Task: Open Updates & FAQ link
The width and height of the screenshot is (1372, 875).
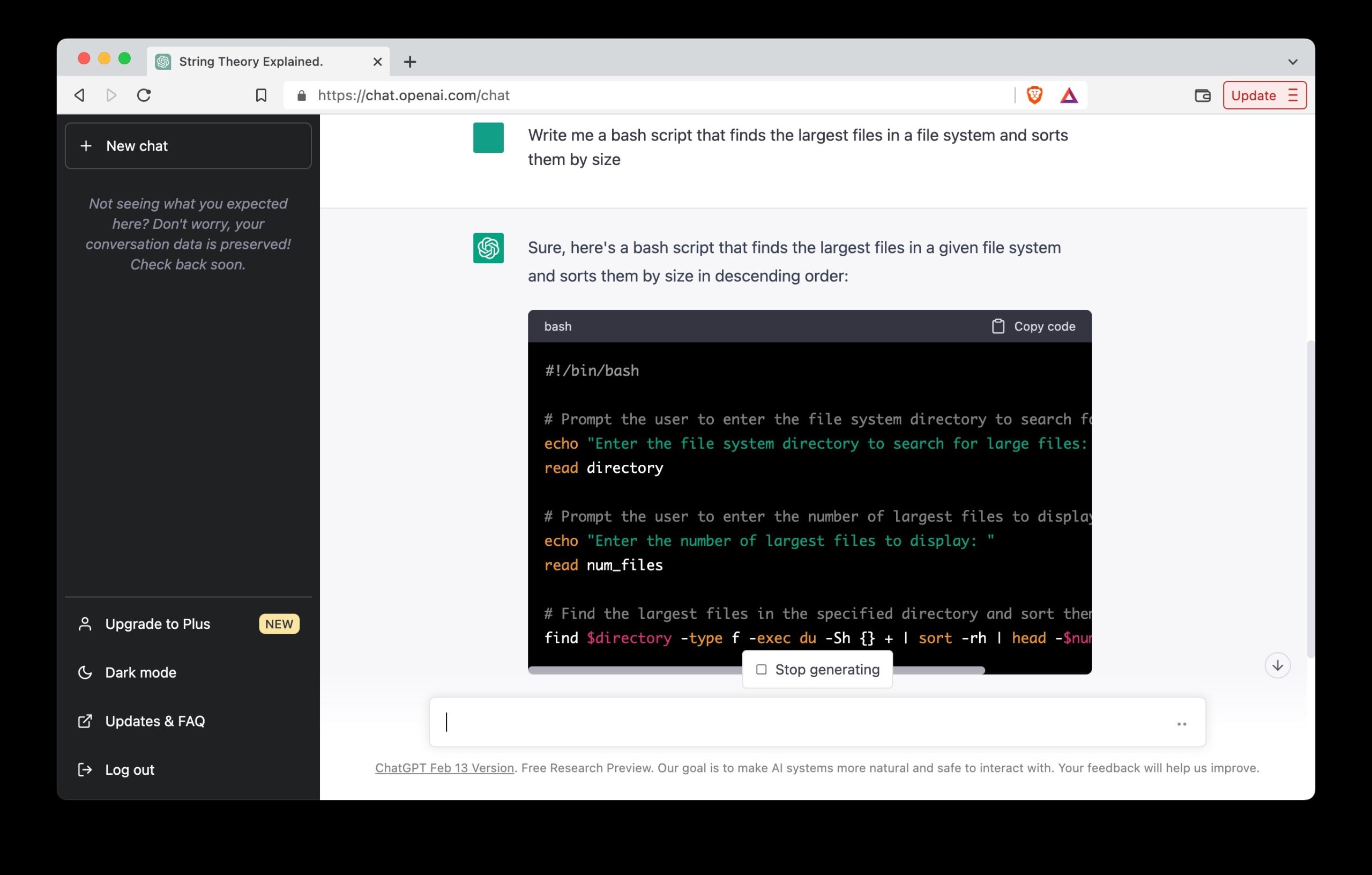Action: [x=154, y=721]
